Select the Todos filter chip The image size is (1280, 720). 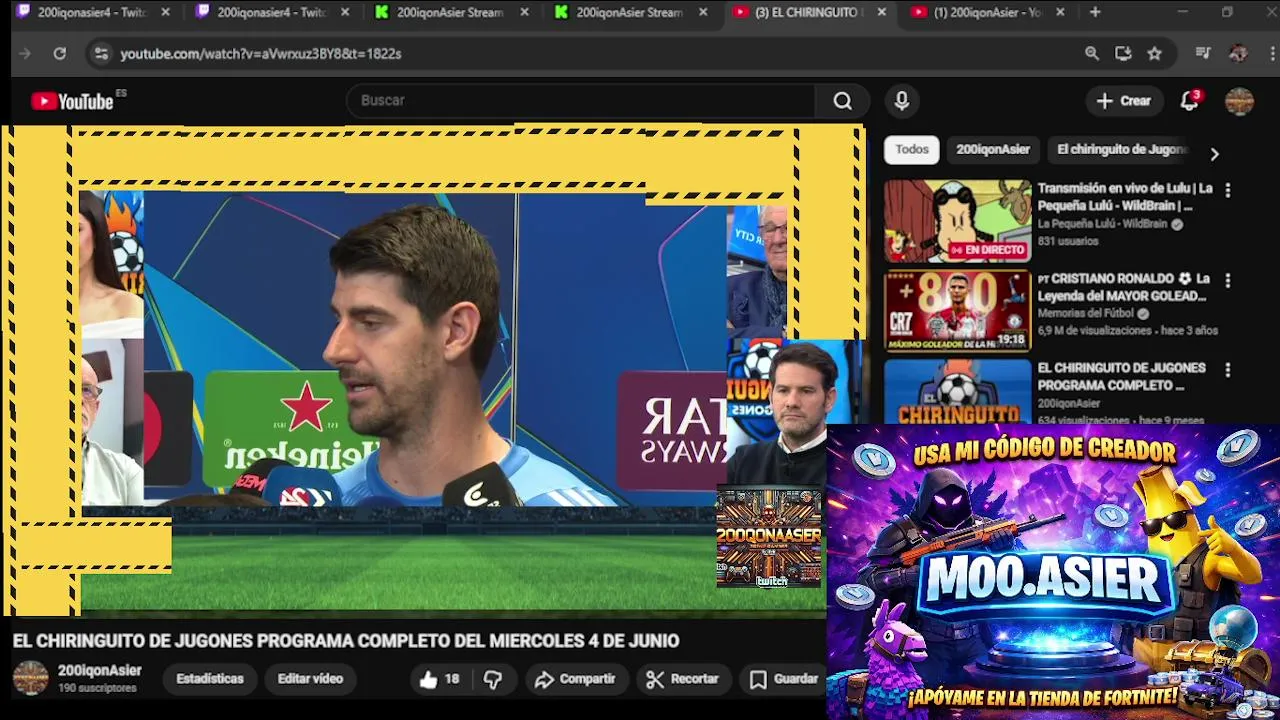coord(911,150)
